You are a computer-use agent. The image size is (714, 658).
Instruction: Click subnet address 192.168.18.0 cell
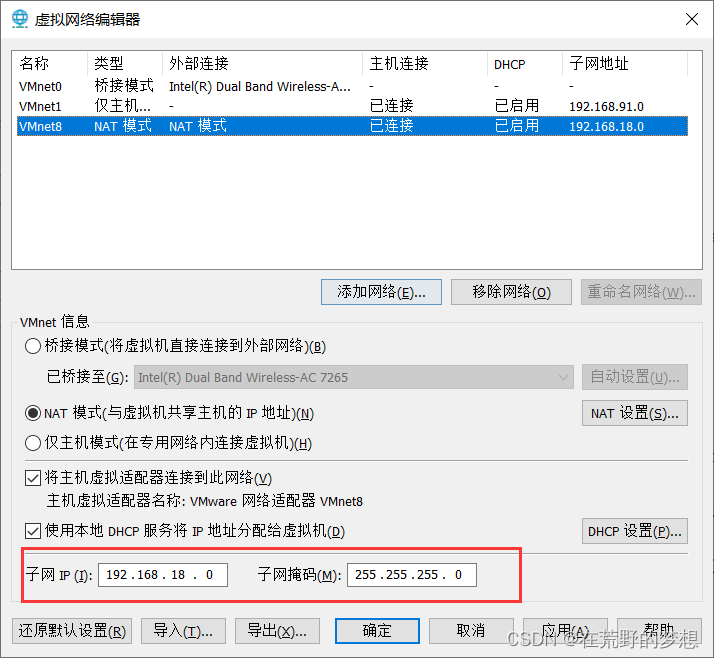click(607, 127)
